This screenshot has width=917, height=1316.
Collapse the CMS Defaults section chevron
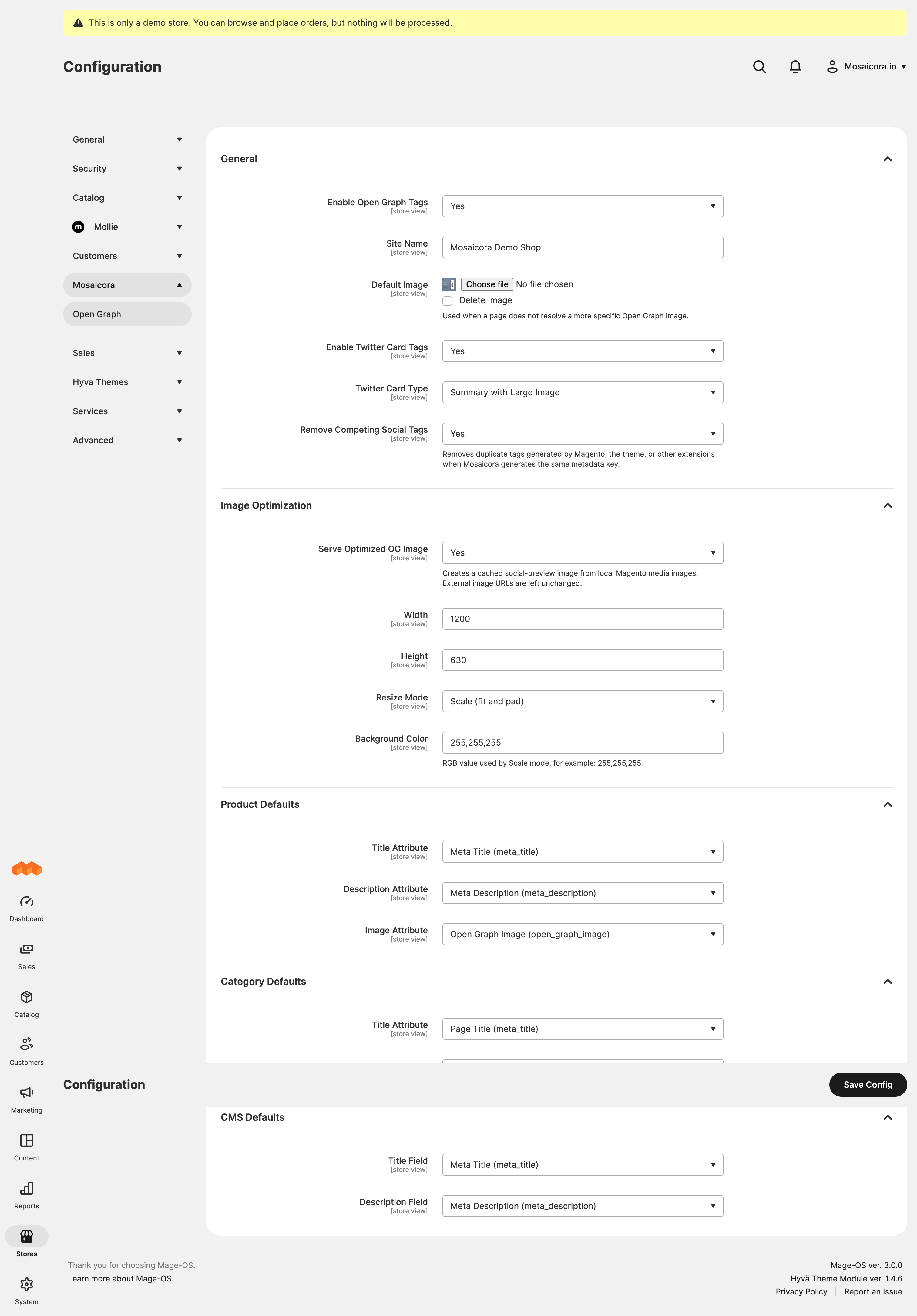pos(888,1118)
